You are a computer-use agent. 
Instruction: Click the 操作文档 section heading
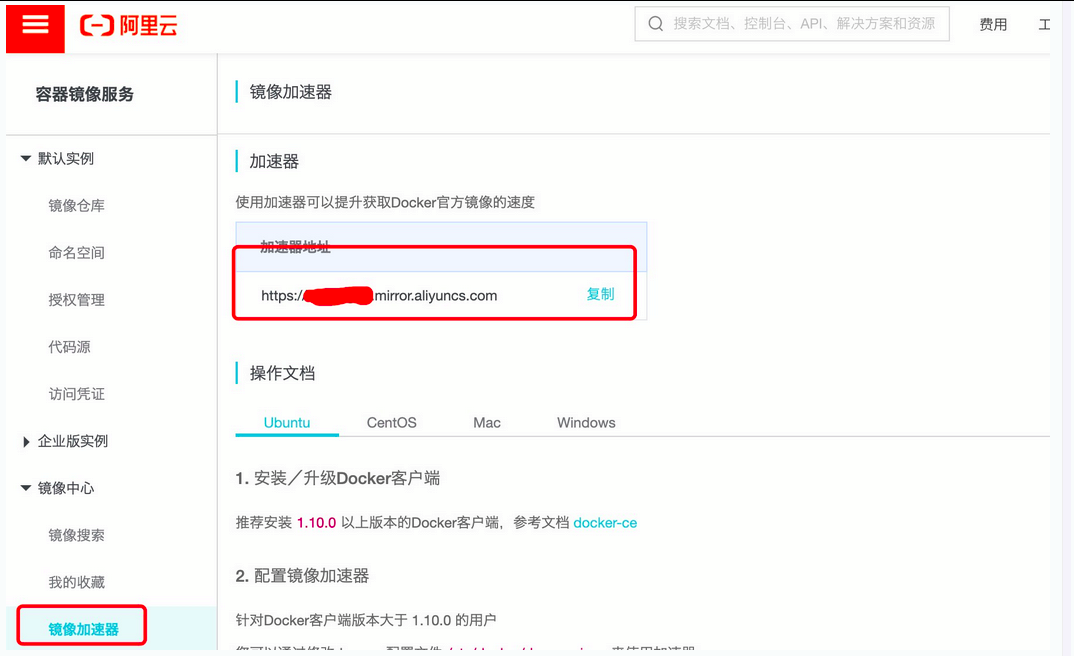coord(282,373)
